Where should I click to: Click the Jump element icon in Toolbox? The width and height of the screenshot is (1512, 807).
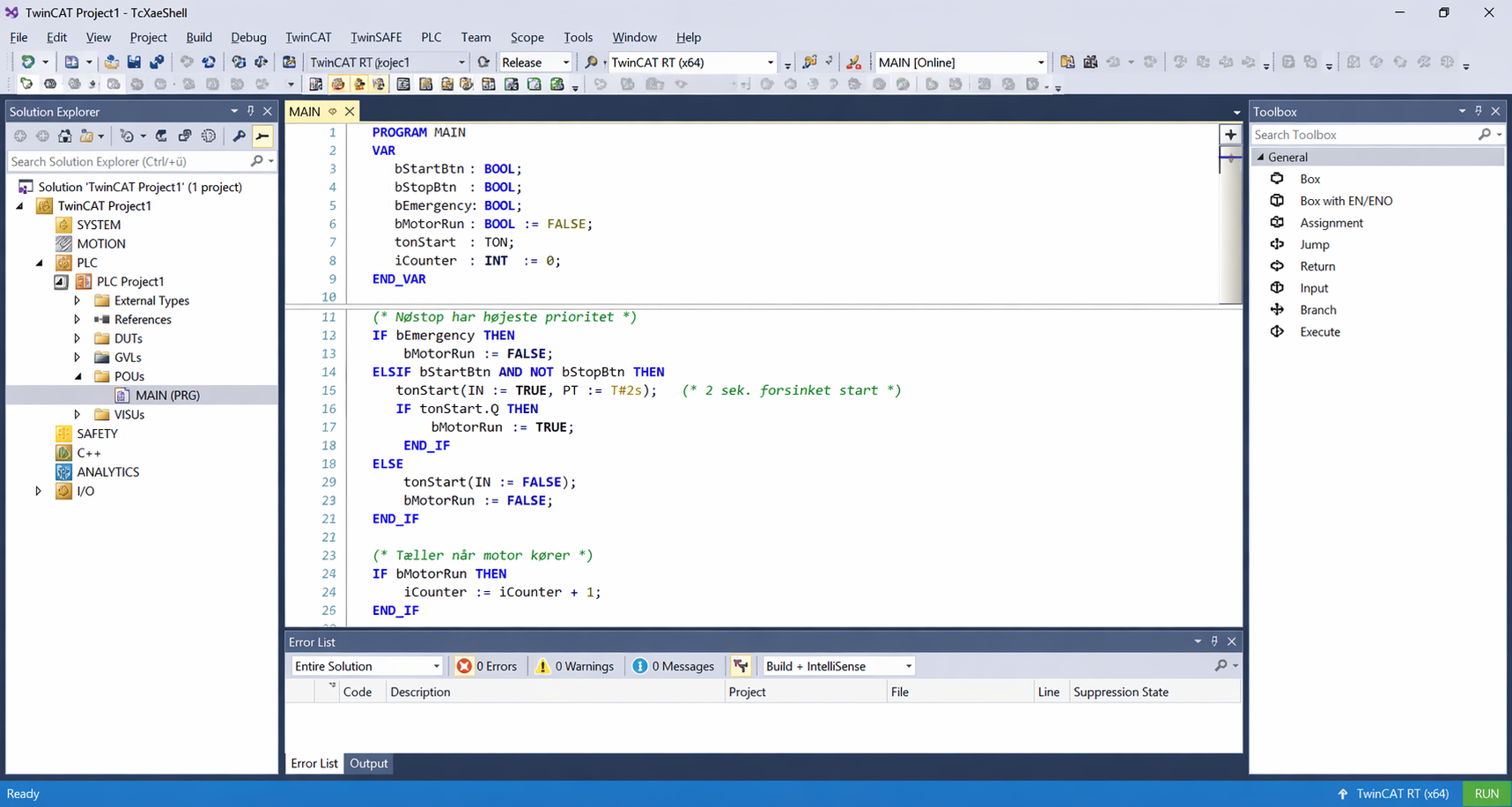[x=1277, y=244]
